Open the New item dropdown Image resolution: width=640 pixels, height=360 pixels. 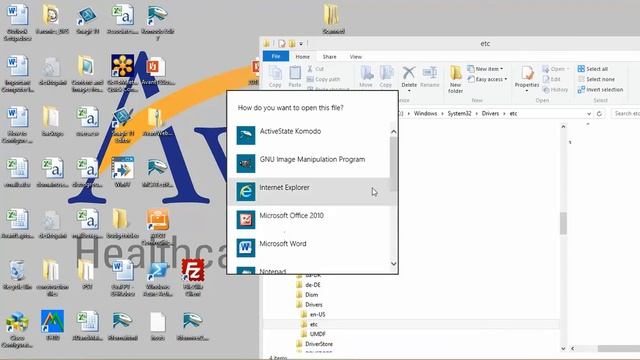pyautogui.click(x=485, y=69)
